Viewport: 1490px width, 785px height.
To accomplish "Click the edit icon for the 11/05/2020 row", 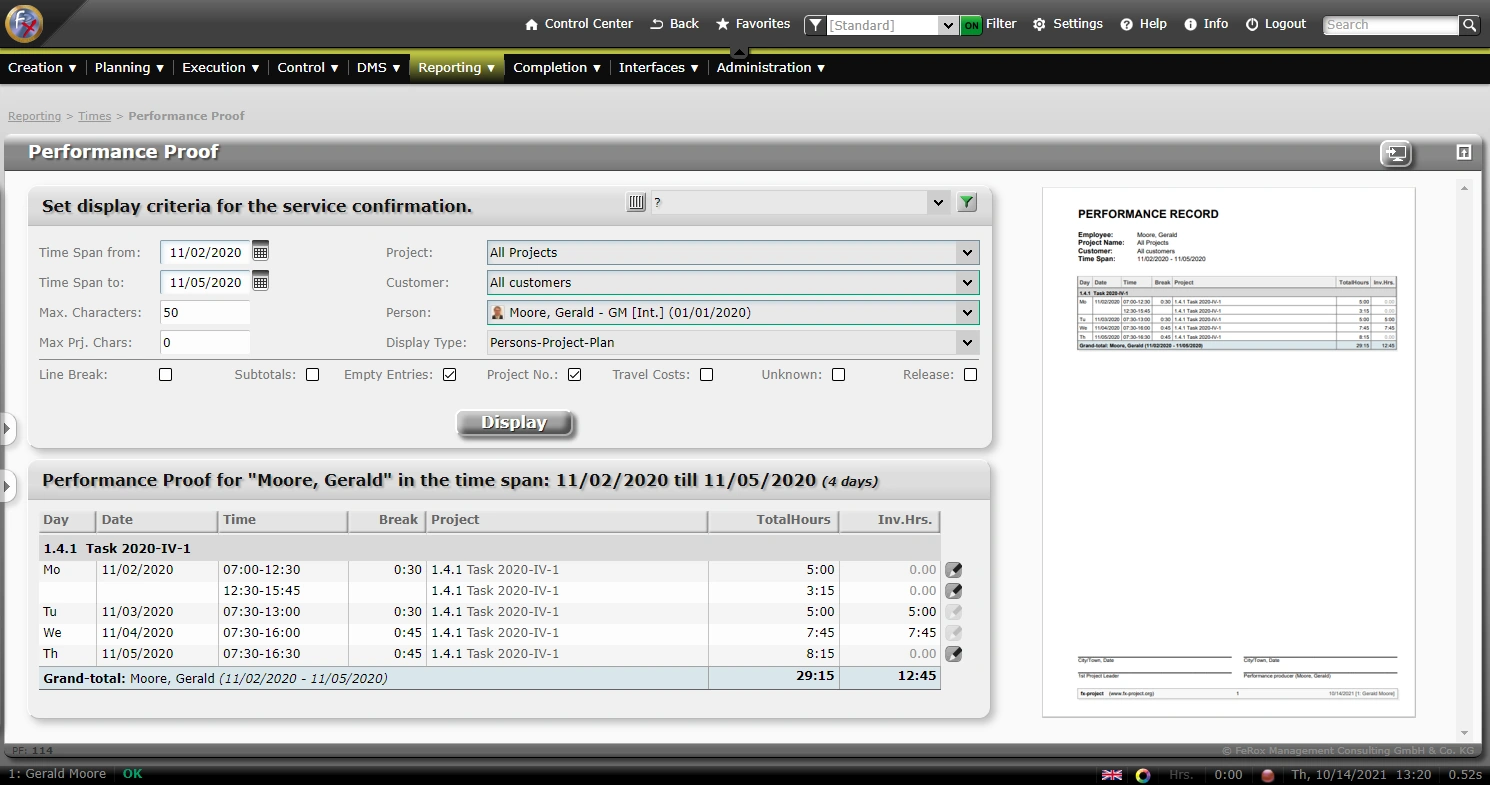I will click(x=954, y=654).
